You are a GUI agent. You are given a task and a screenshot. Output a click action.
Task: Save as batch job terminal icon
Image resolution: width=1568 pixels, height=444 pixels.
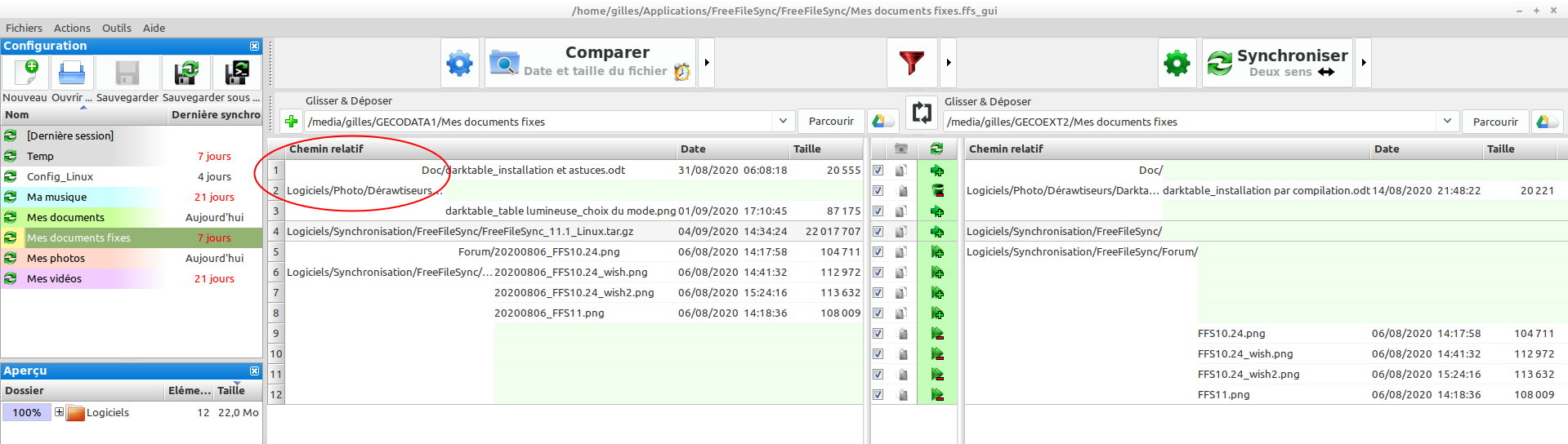coord(237,73)
